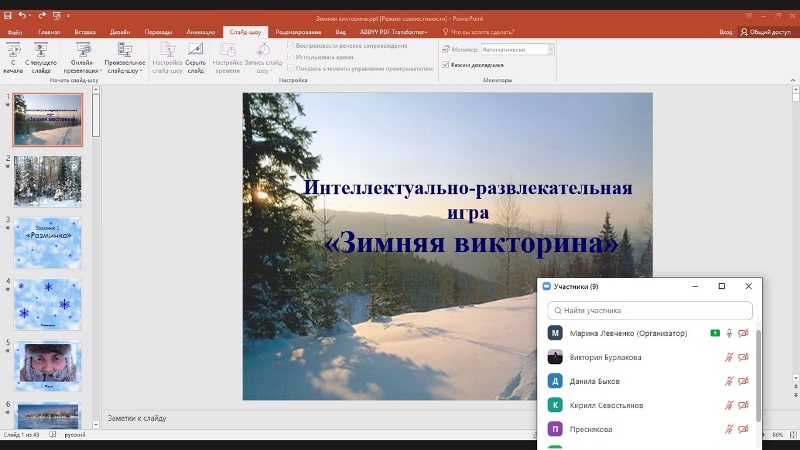This screenshot has height=450, width=800.
Task: Click the Undo arrow in the title bar
Action: 23,16
